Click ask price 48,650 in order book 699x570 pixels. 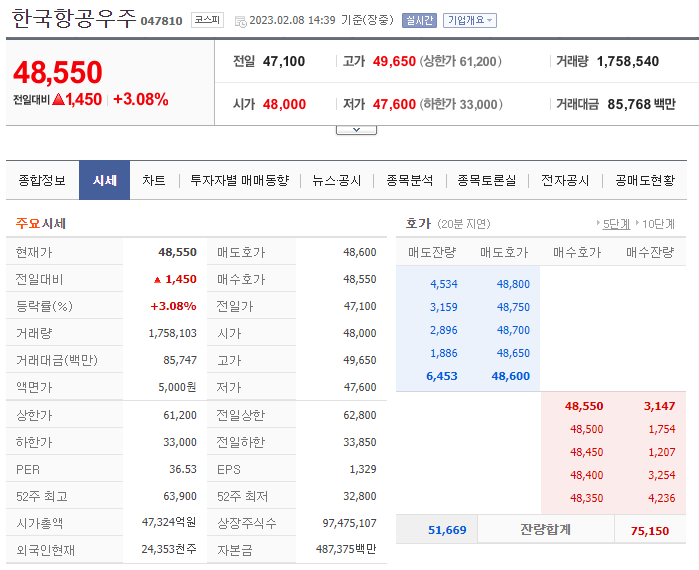coord(513,353)
